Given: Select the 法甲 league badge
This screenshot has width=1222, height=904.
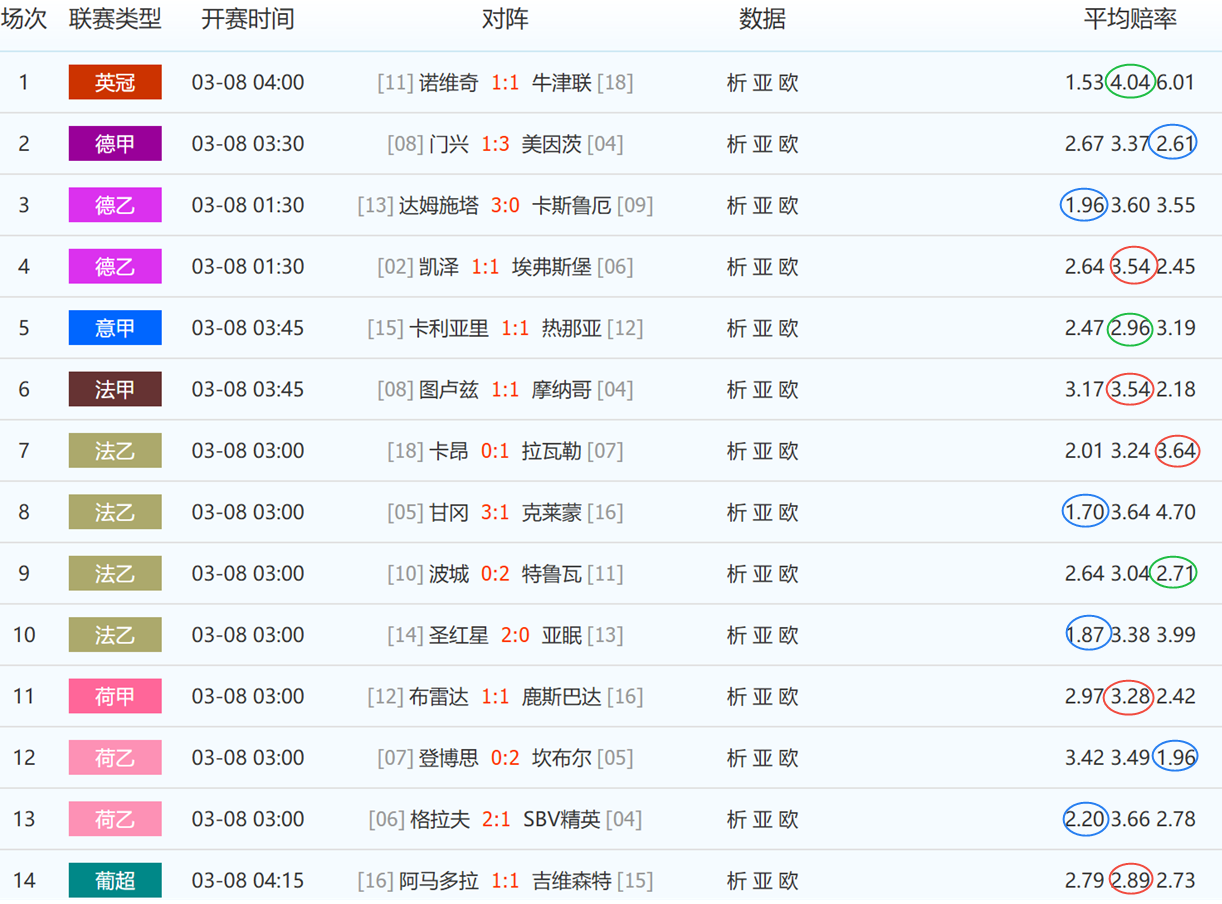Looking at the screenshot, I should [115, 389].
